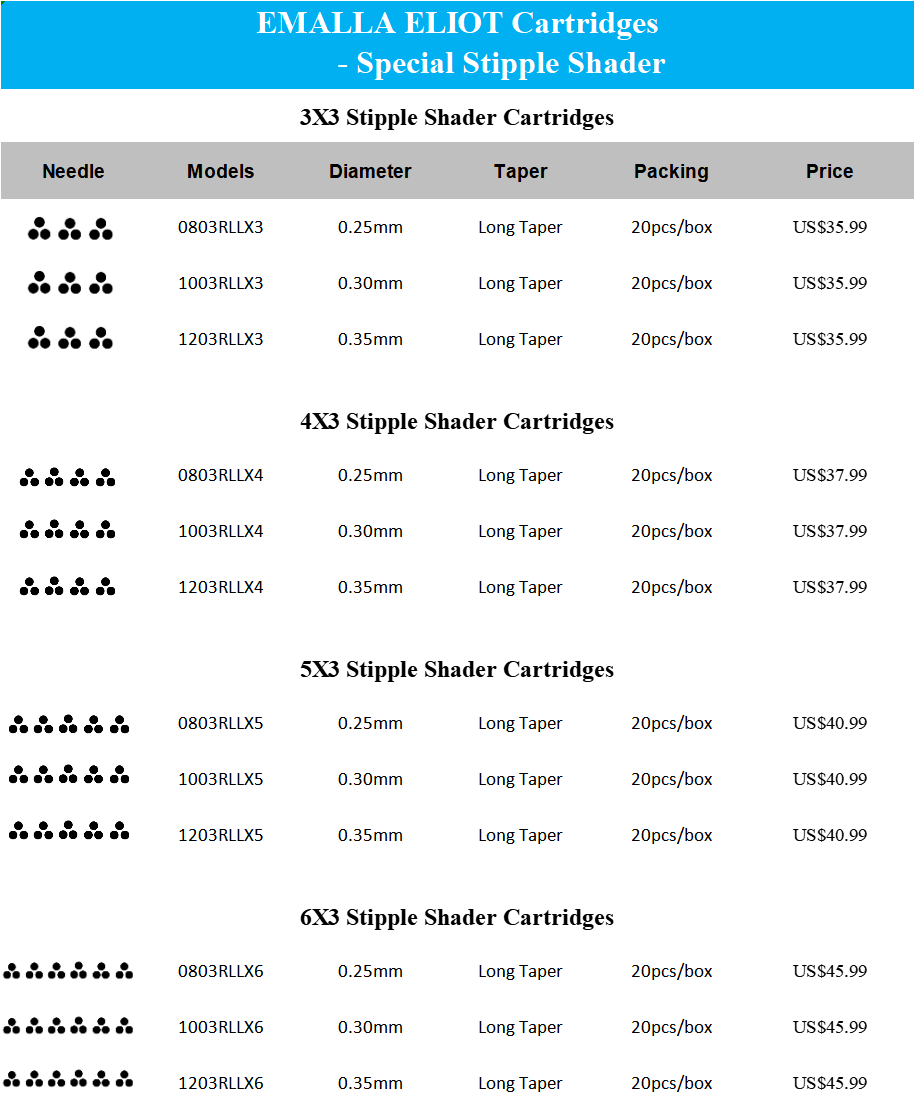Click the US$40.99 price for 1003RLLX5

(x=830, y=779)
